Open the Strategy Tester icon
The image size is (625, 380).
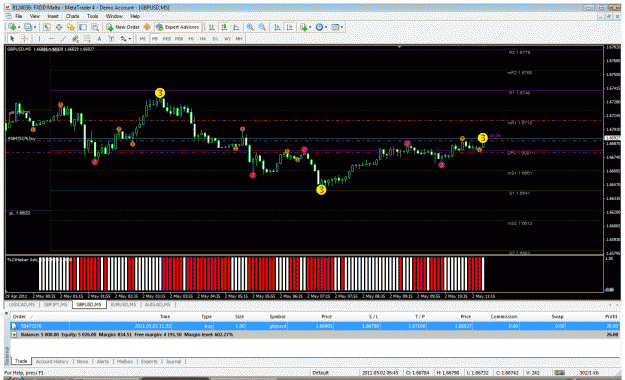(x=95, y=27)
